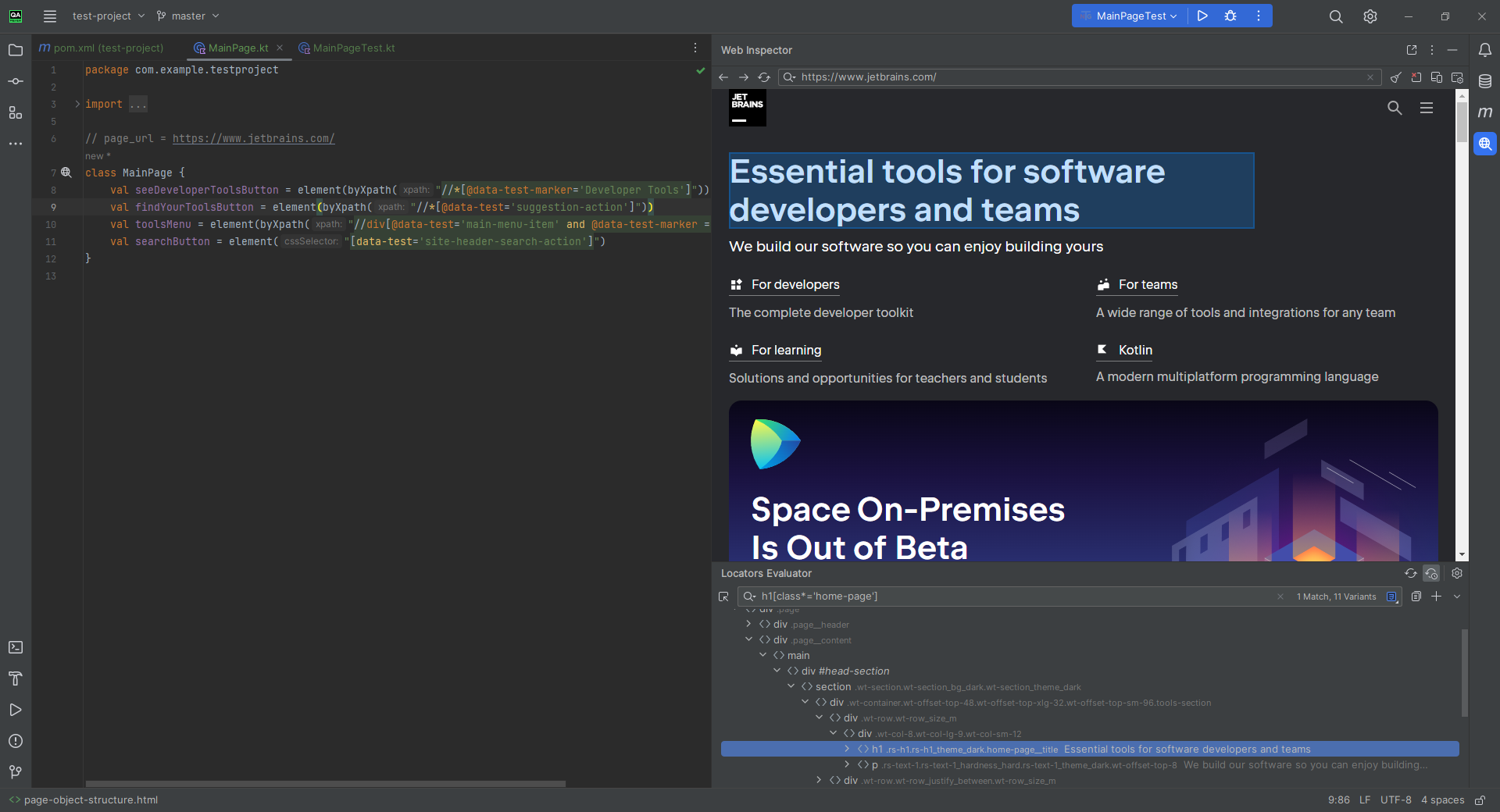This screenshot has height=812, width=1500.
Task: Expand the div .page__header node
Action: point(749,624)
